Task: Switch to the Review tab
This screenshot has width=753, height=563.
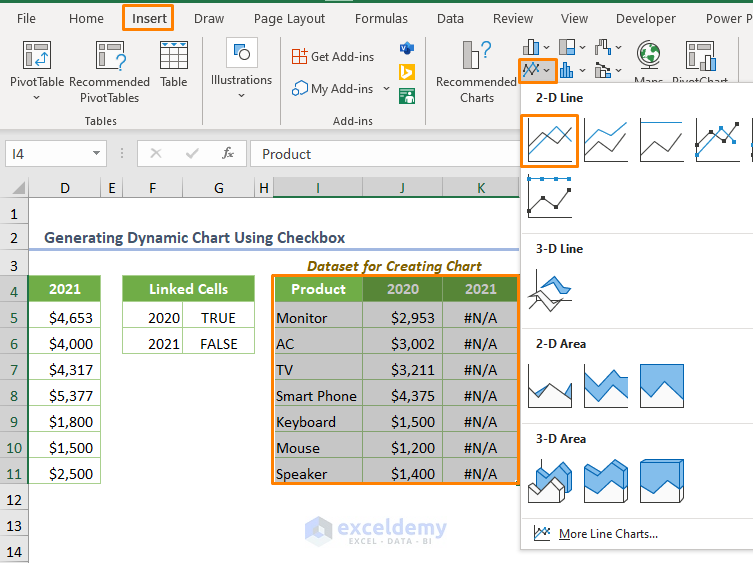Action: 513,18
